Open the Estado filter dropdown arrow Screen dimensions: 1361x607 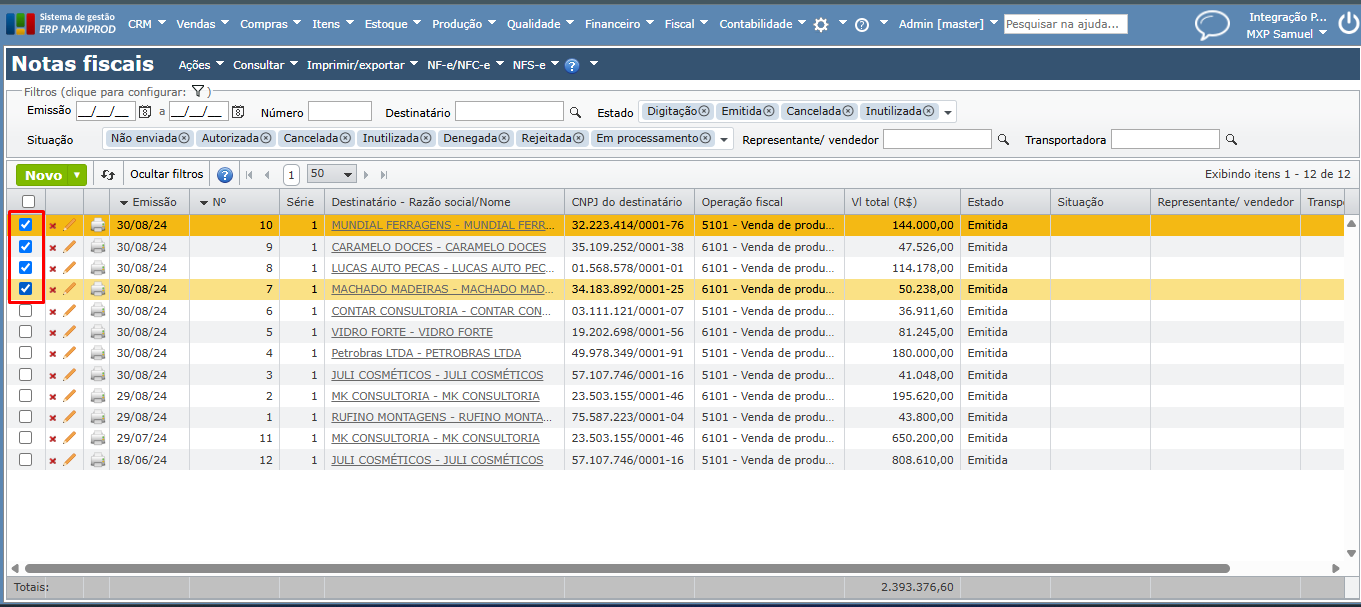(948, 112)
